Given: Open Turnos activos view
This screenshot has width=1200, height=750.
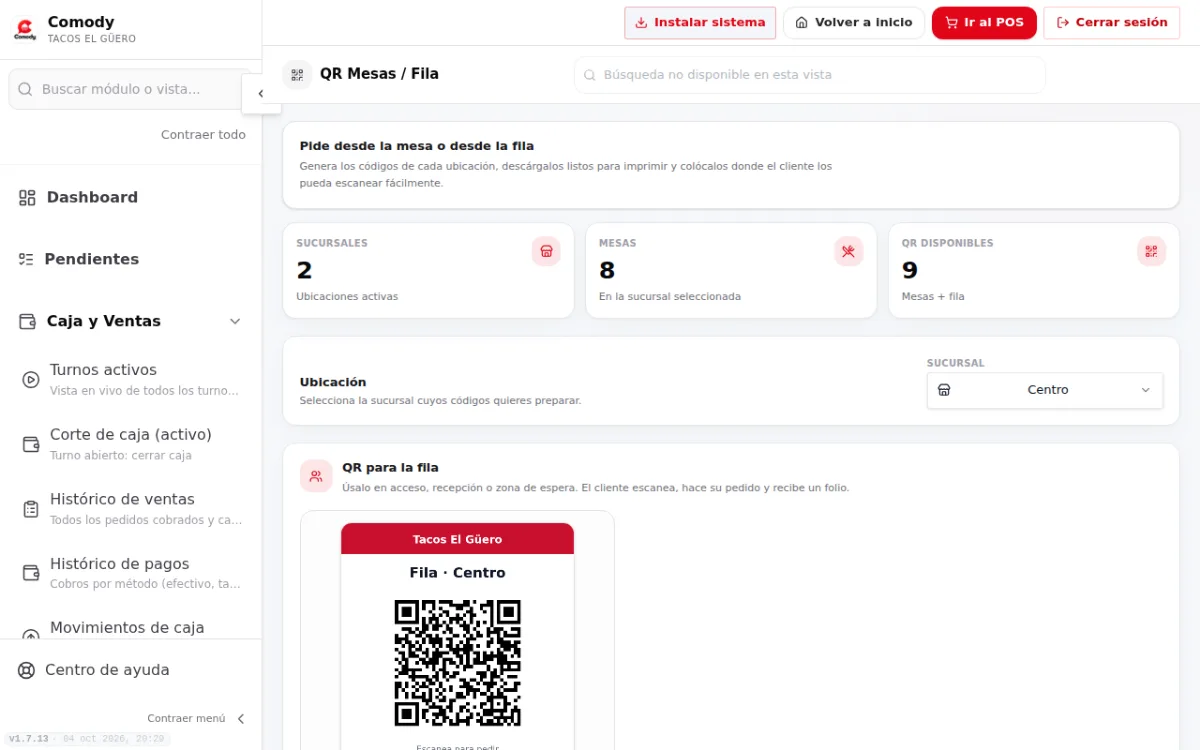Looking at the screenshot, I should 131,379.
